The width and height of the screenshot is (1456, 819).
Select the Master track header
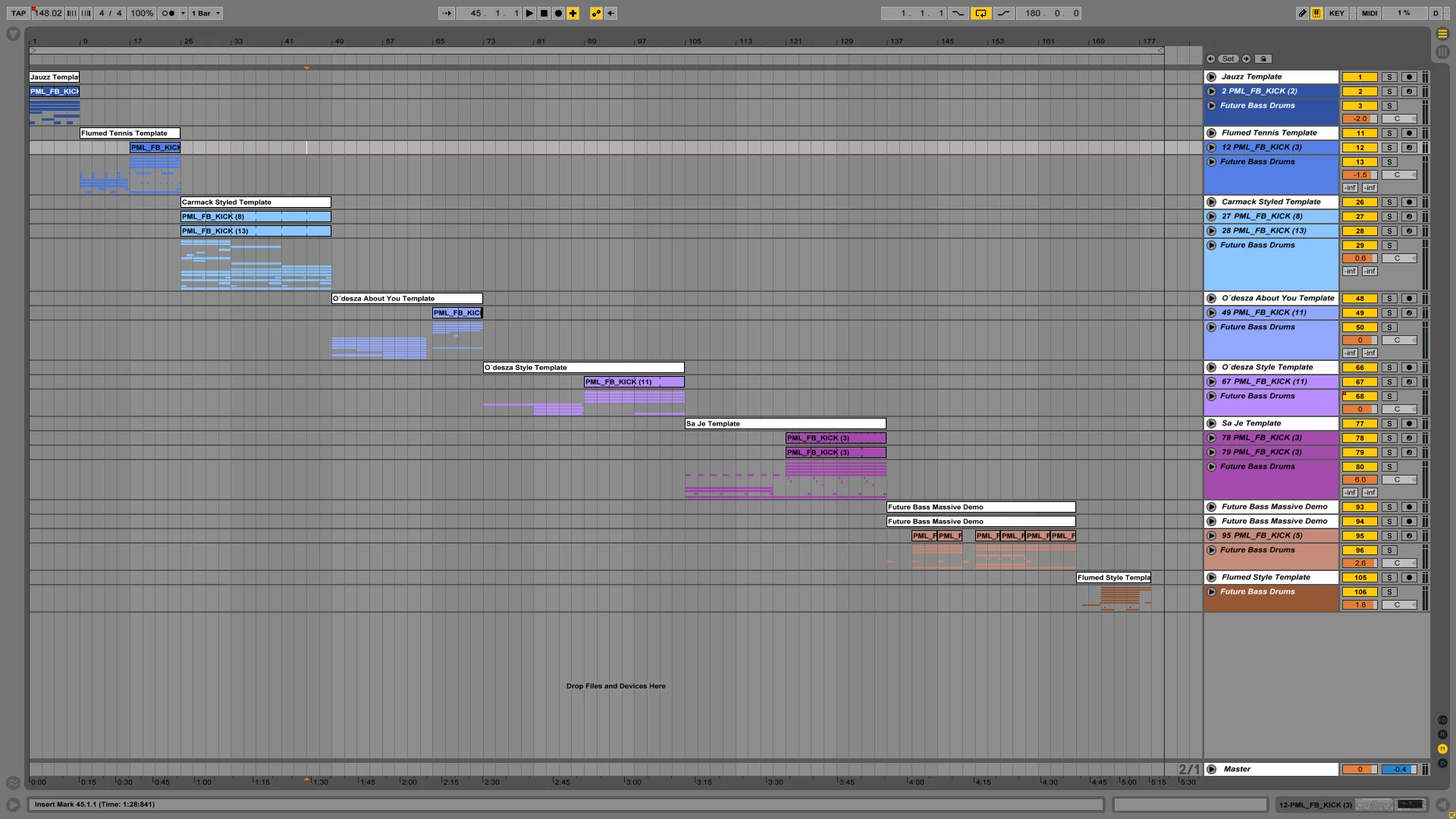(x=1271, y=769)
